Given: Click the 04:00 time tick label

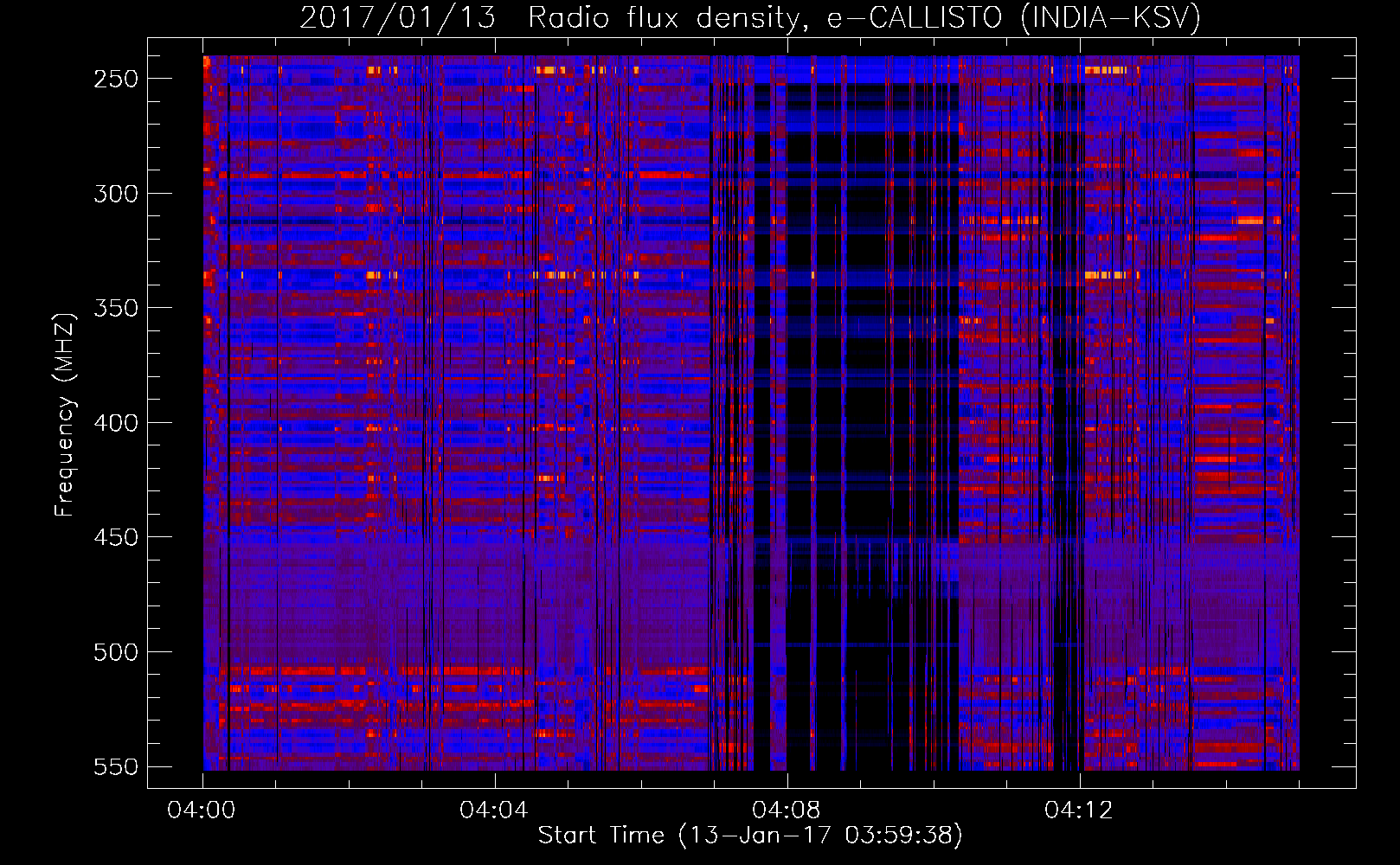Looking at the screenshot, I should pyautogui.click(x=202, y=811).
